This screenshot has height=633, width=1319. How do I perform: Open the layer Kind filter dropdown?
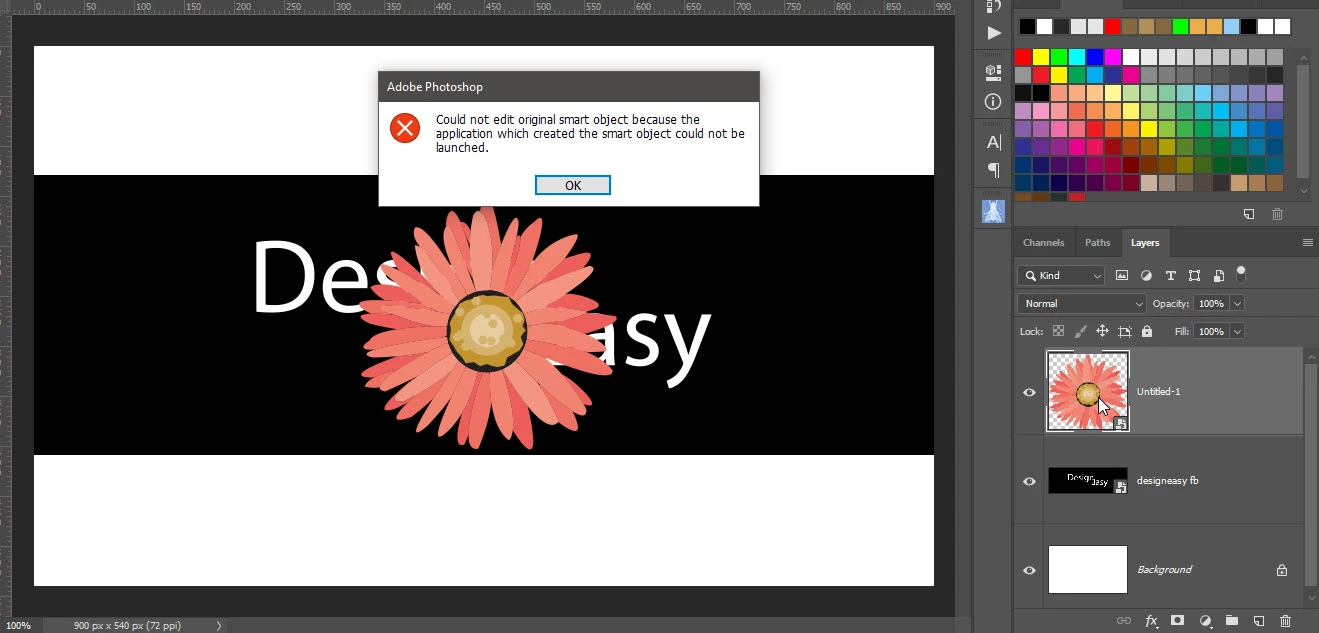pyautogui.click(x=1061, y=275)
